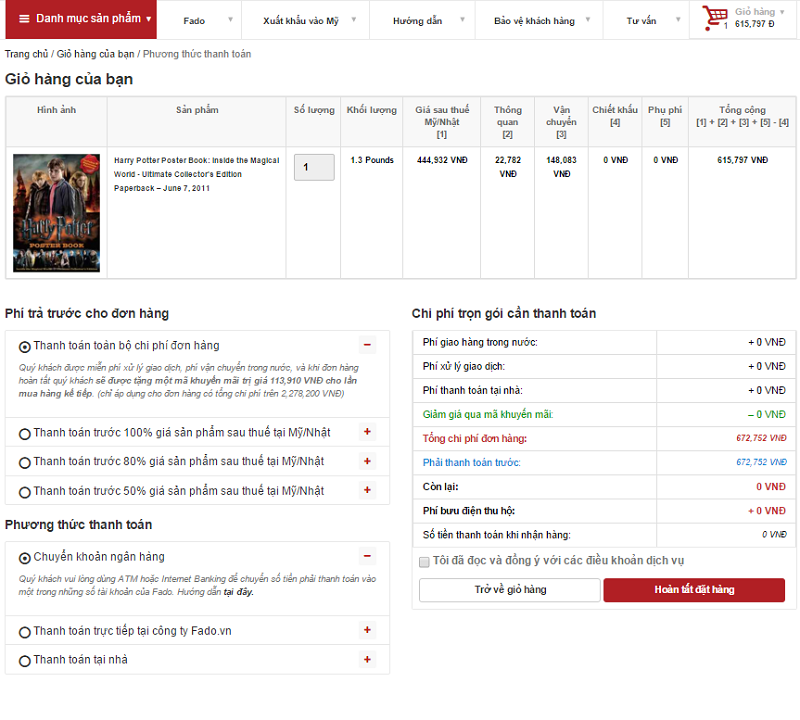The image size is (800, 720).
Task: Click the cart total '615,797 Đ' in header
Action: point(754,24)
